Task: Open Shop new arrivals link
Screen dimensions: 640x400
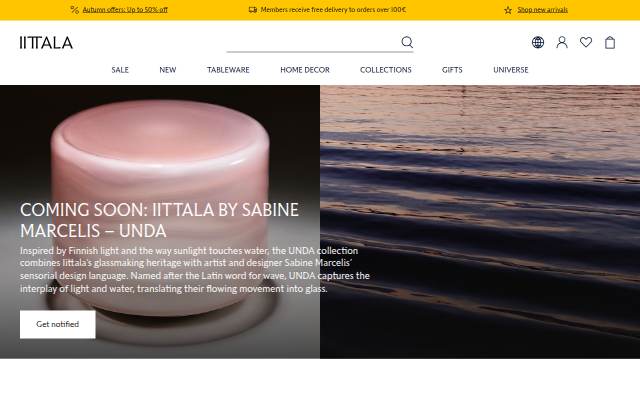Action: coord(542,10)
